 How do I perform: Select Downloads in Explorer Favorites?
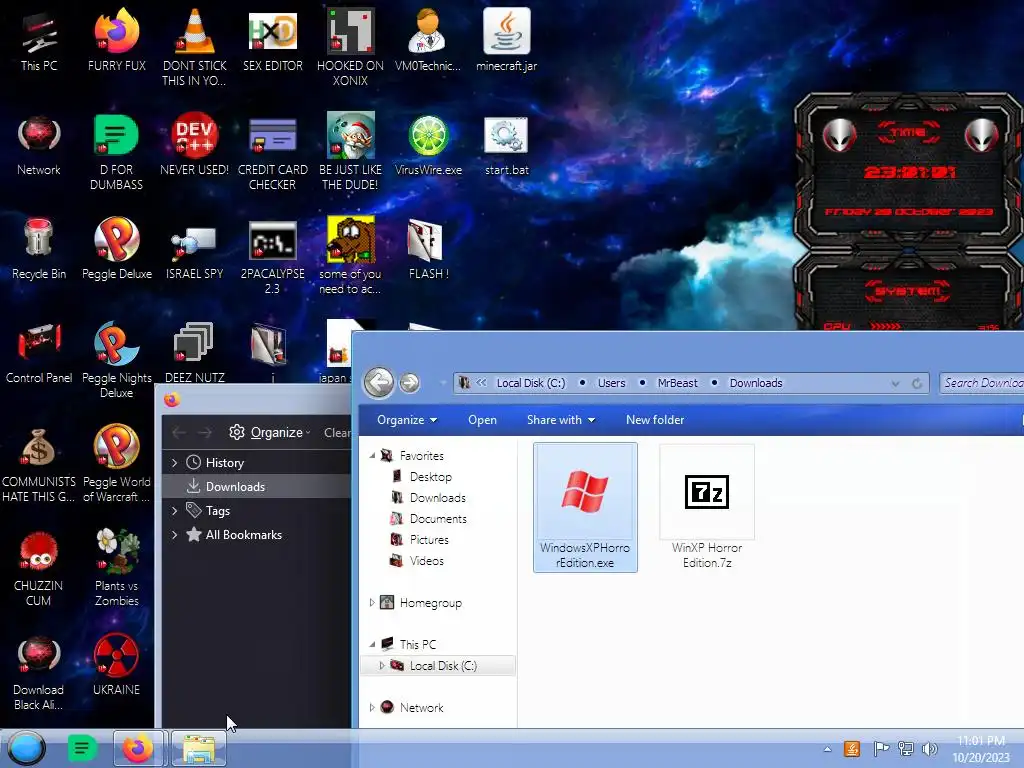(438, 498)
